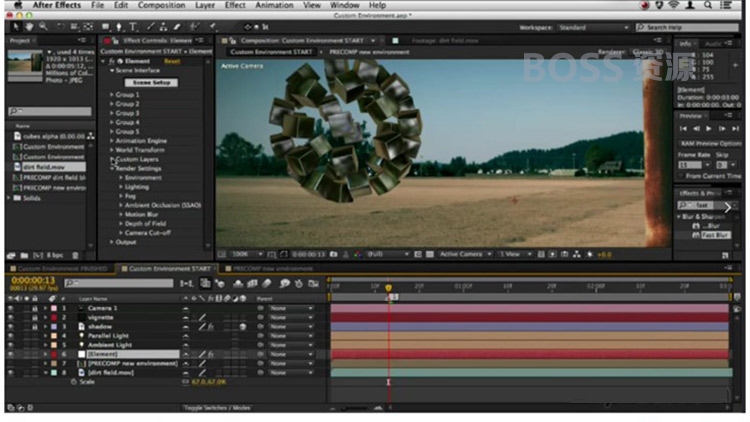The image size is (750, 422).
Task: Collapse Render Settings section
Action: click(111, 168)
